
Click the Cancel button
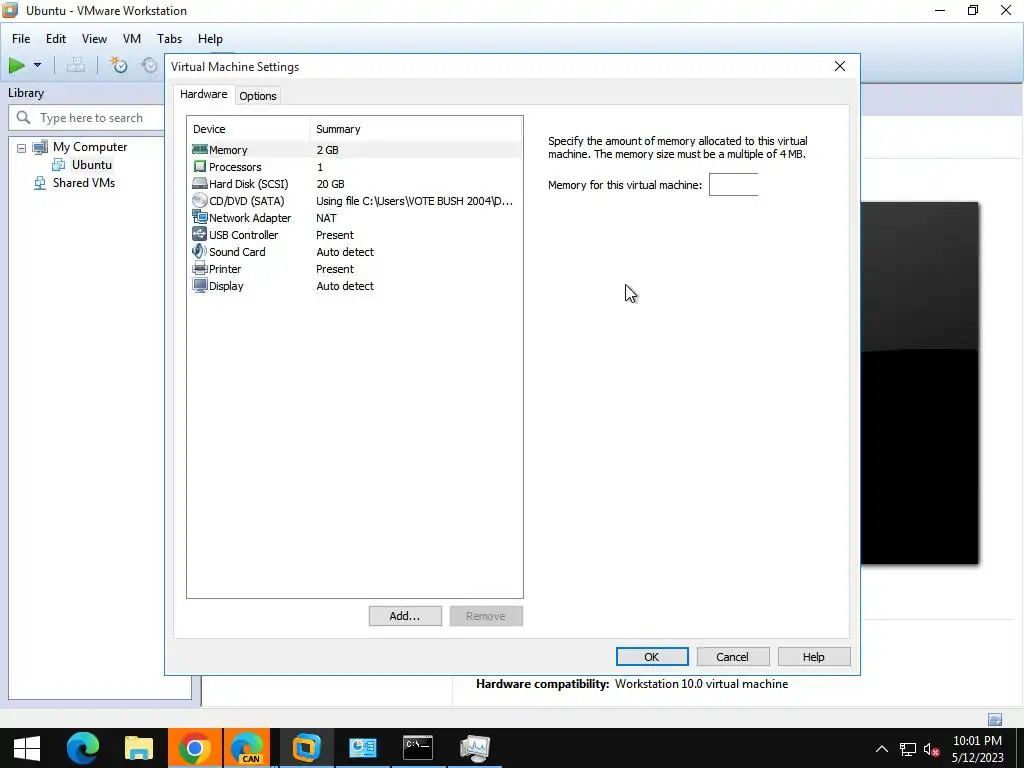[733, 657]
